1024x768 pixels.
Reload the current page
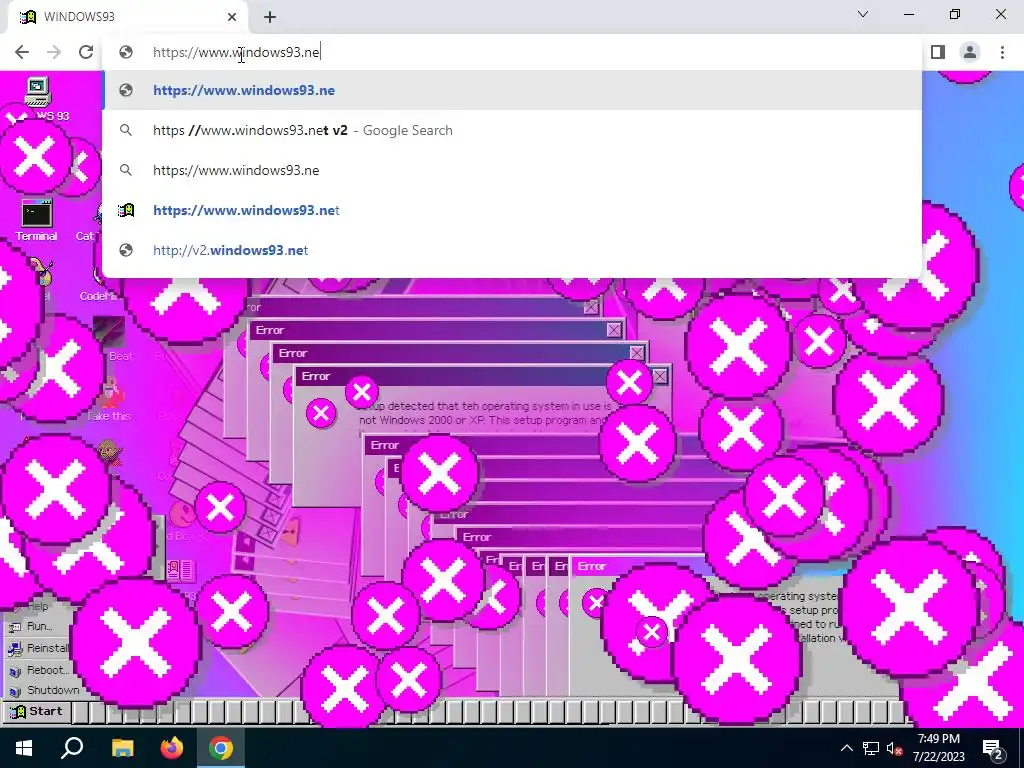86,52
